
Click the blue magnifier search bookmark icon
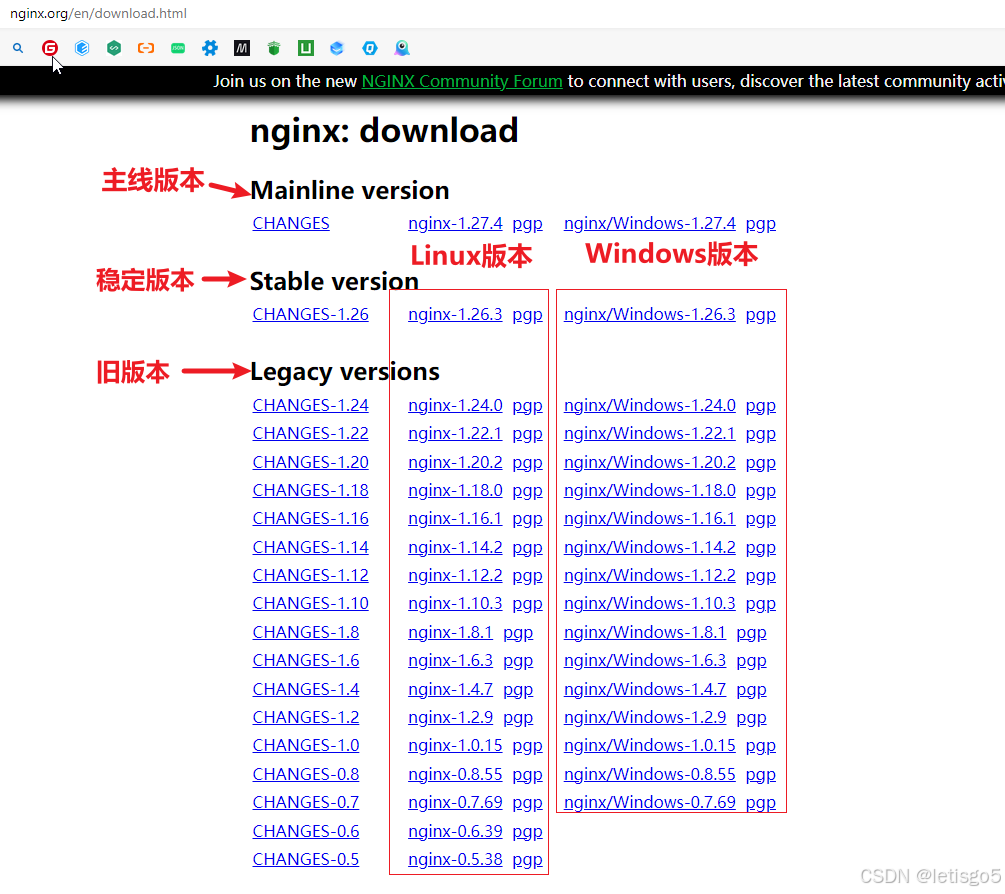click(18, 48)
